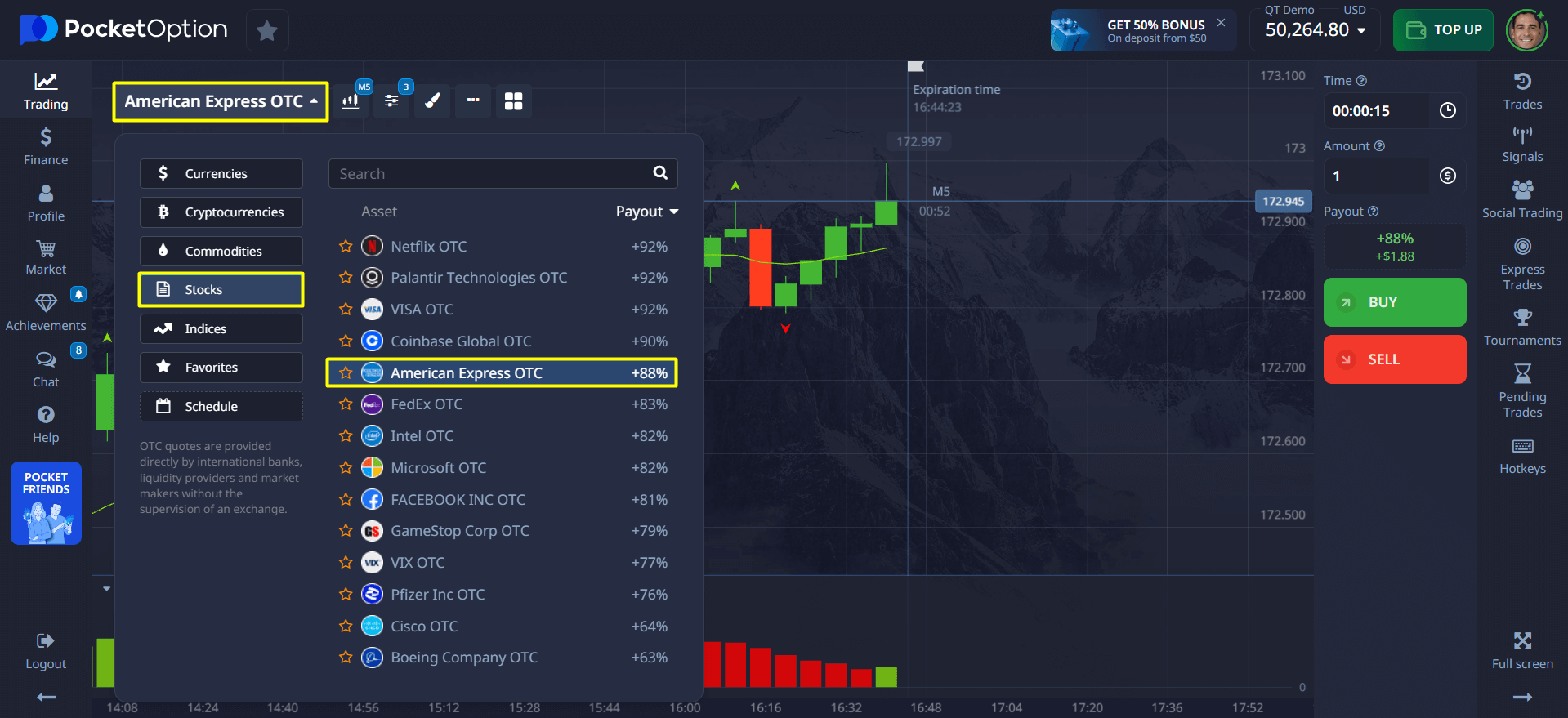Sort assets by the Payout dropdown
This screenshot has width=1568, height=718.
[646, 212]
